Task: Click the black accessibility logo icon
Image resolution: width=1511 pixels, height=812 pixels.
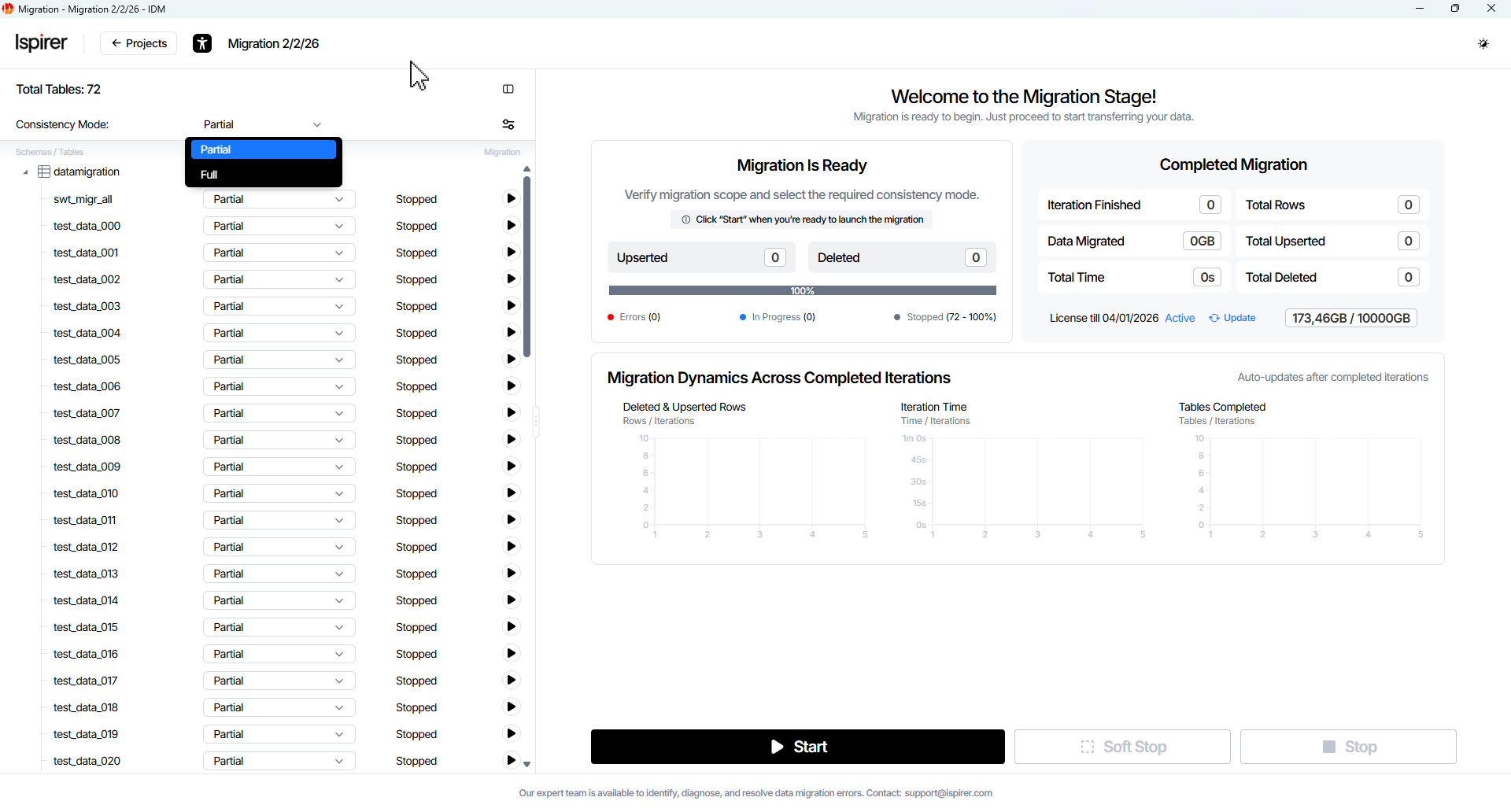Action: coord(202,44)
